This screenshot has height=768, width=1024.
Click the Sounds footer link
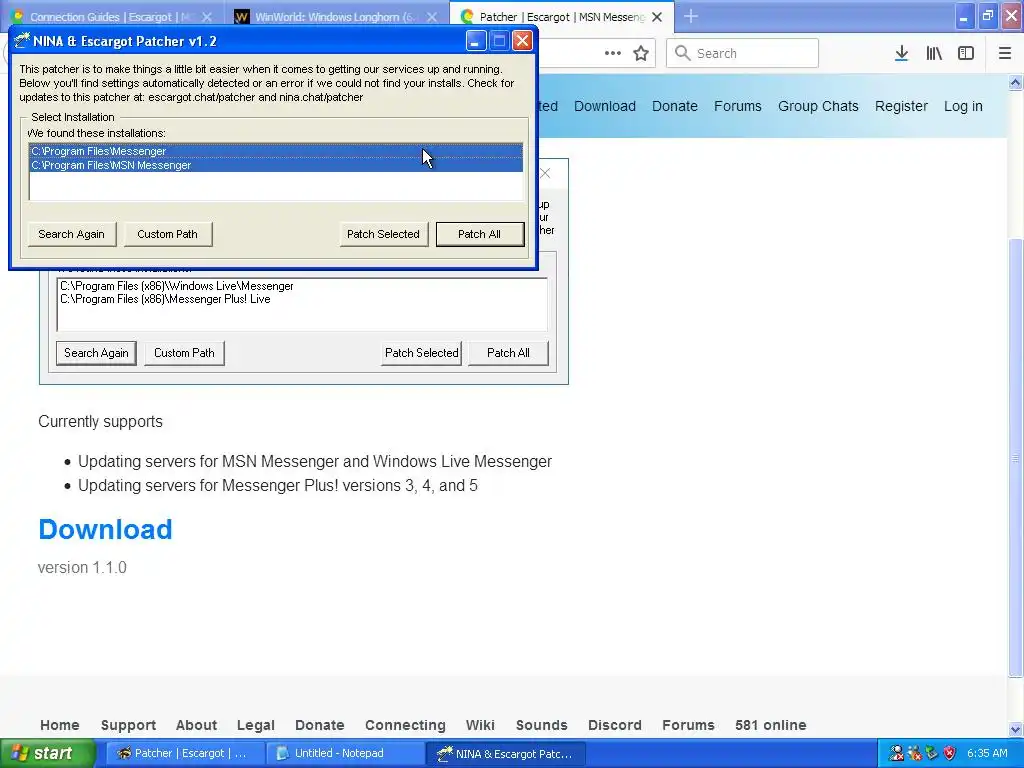(x=541, y=725)
